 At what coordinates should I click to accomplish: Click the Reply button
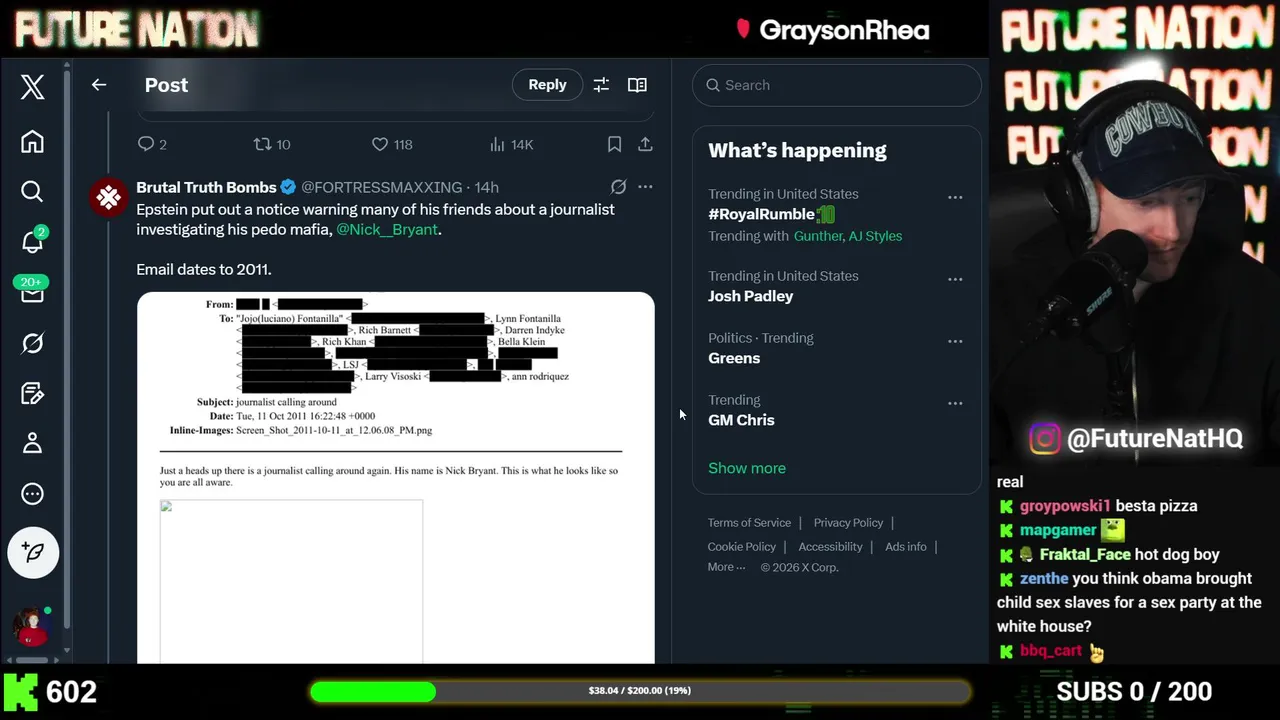[547, 85]
